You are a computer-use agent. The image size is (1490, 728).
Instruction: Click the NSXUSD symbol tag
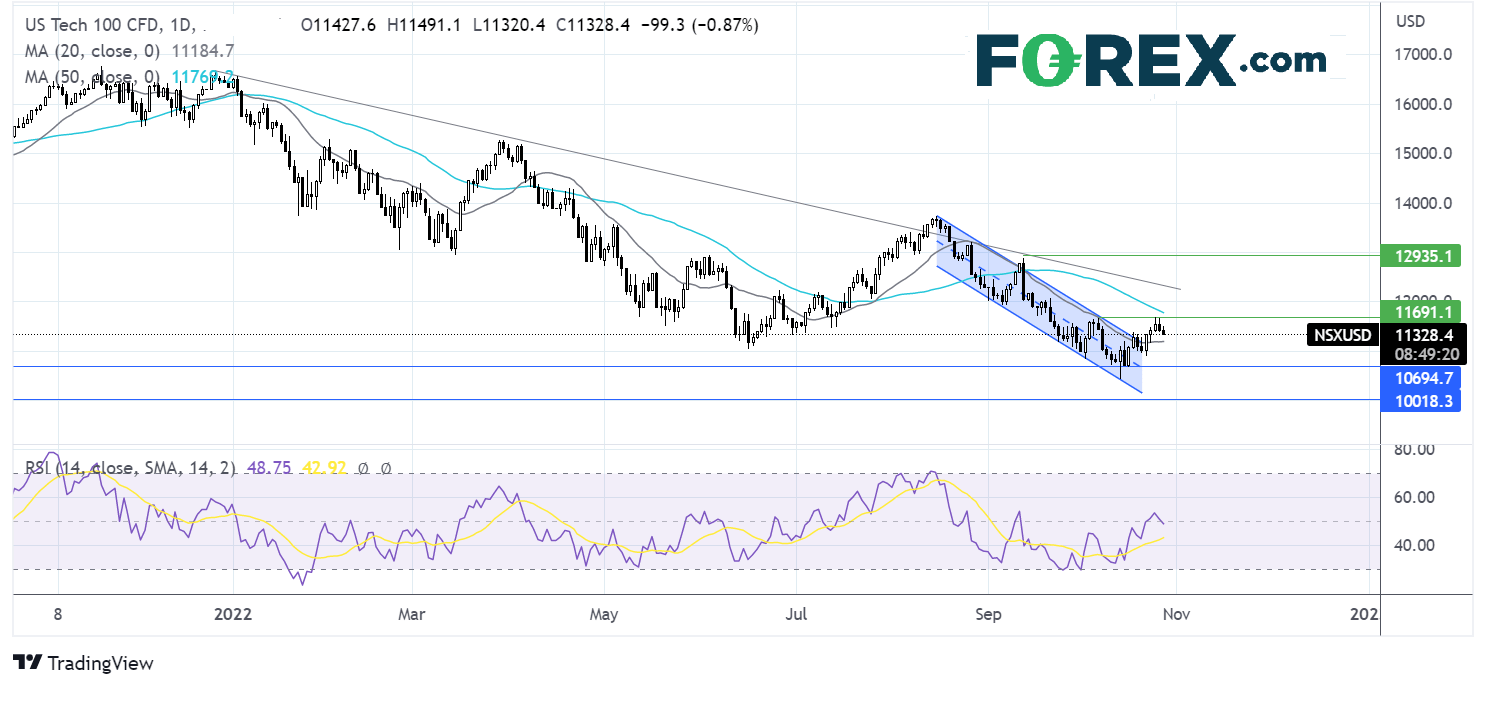(1342, 335)
